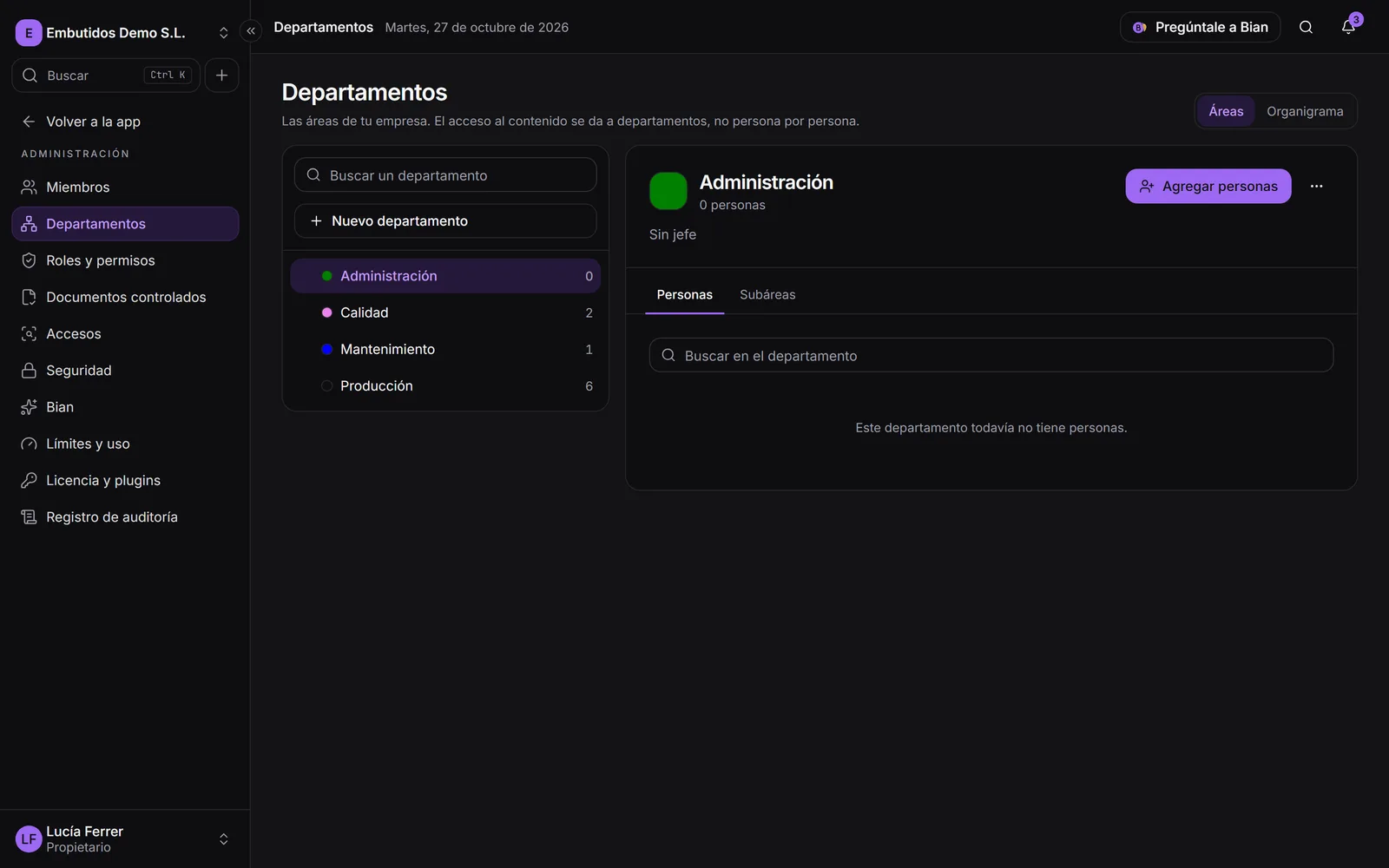The height and width of the screenshot is (868, 1389).
Task: Select the Mantenimiento department row
Action: [x=445, y=349]
